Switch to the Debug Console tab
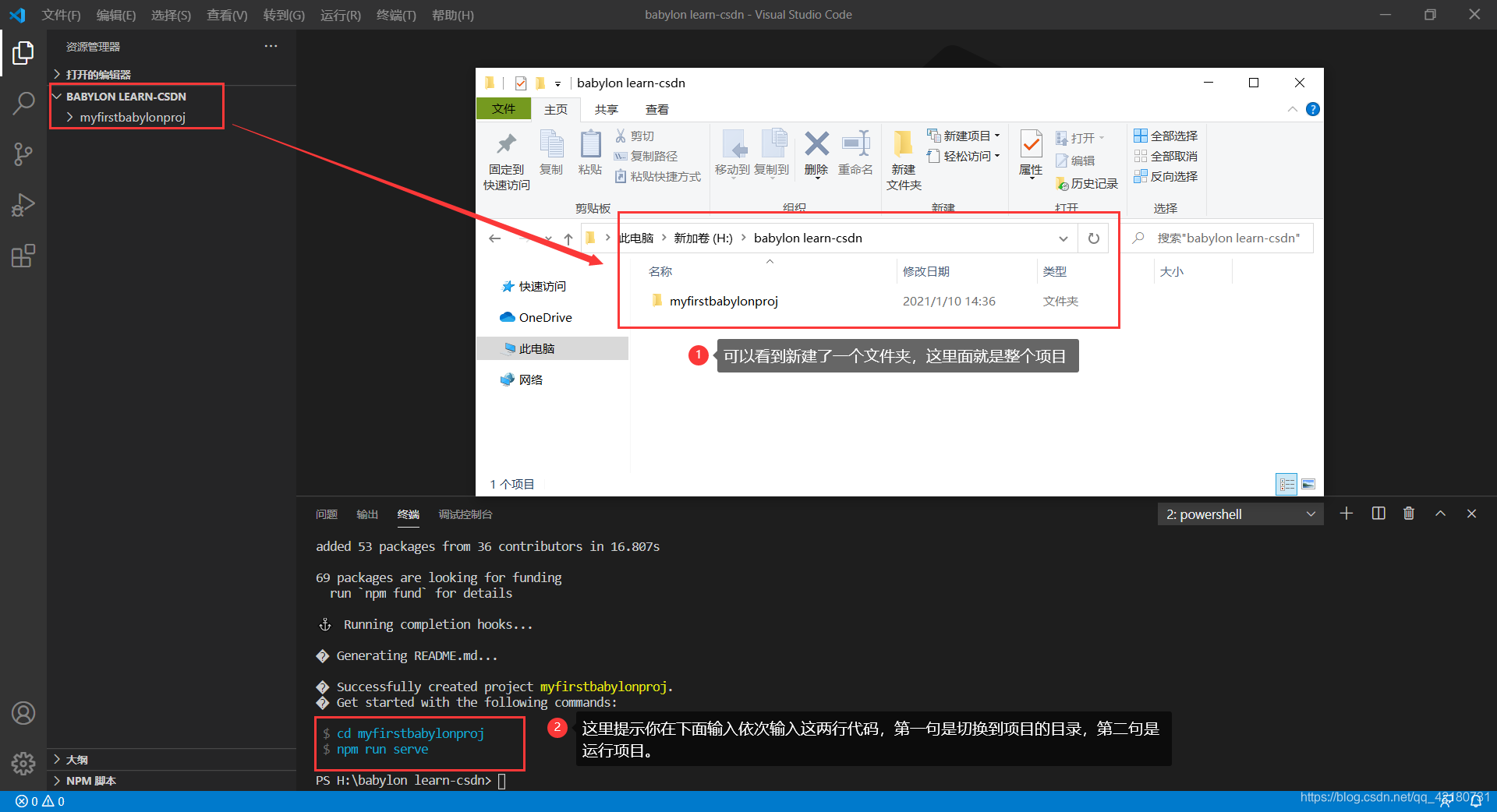Viewport: 1497px width, 812px height. click(x=465, y=514)
